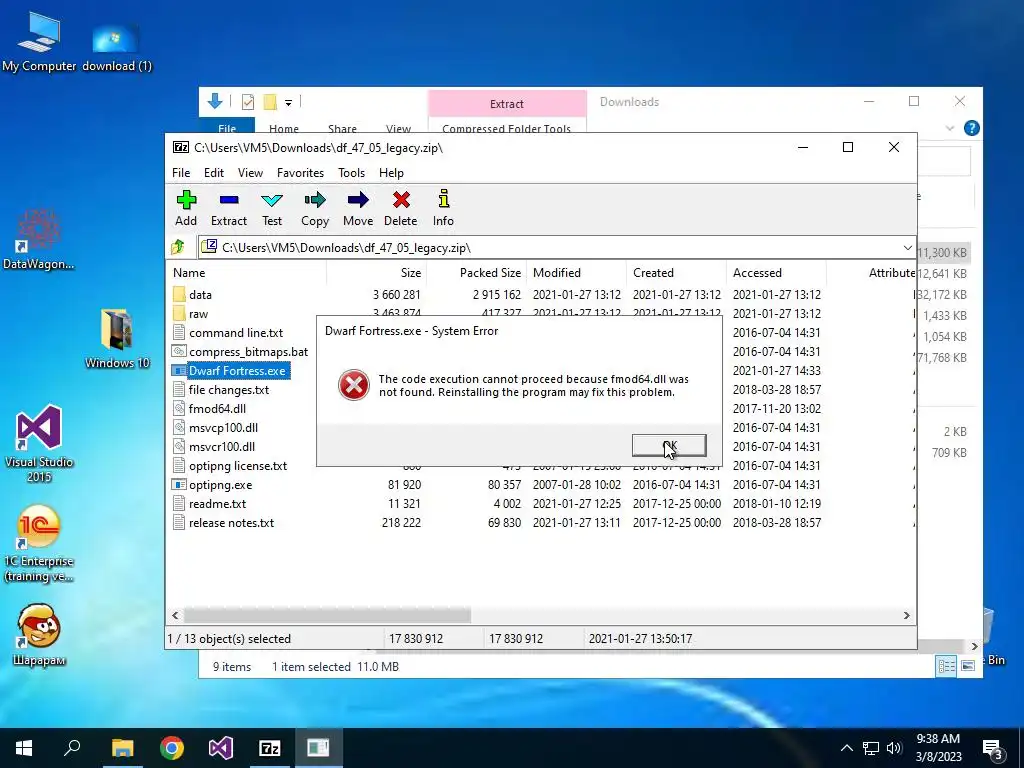This screenshot has width=1024, height=768.
Task: Click the Copy toolbar icon
Action: (315, 208)
